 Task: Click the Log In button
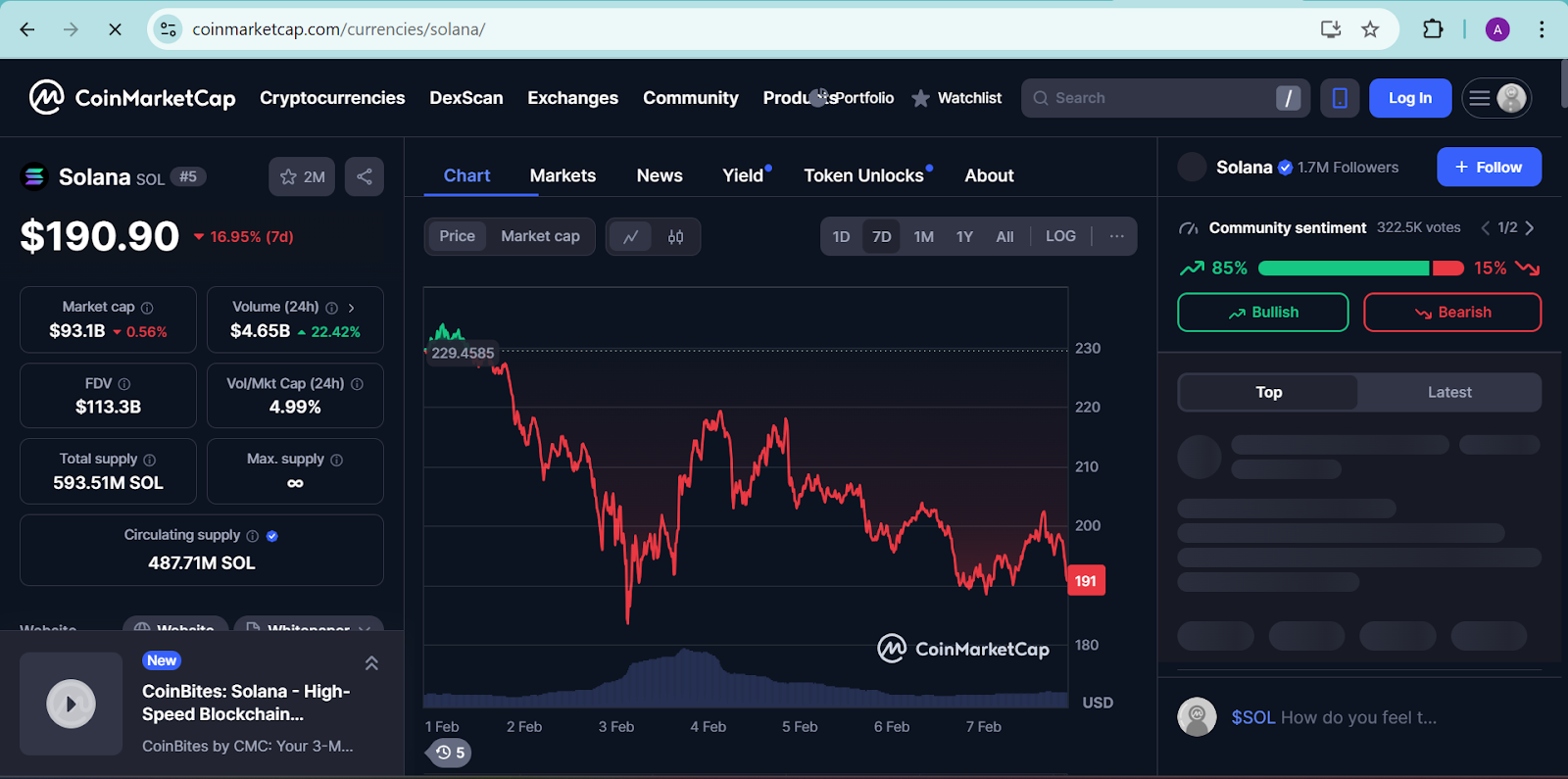click(1410, 98)
